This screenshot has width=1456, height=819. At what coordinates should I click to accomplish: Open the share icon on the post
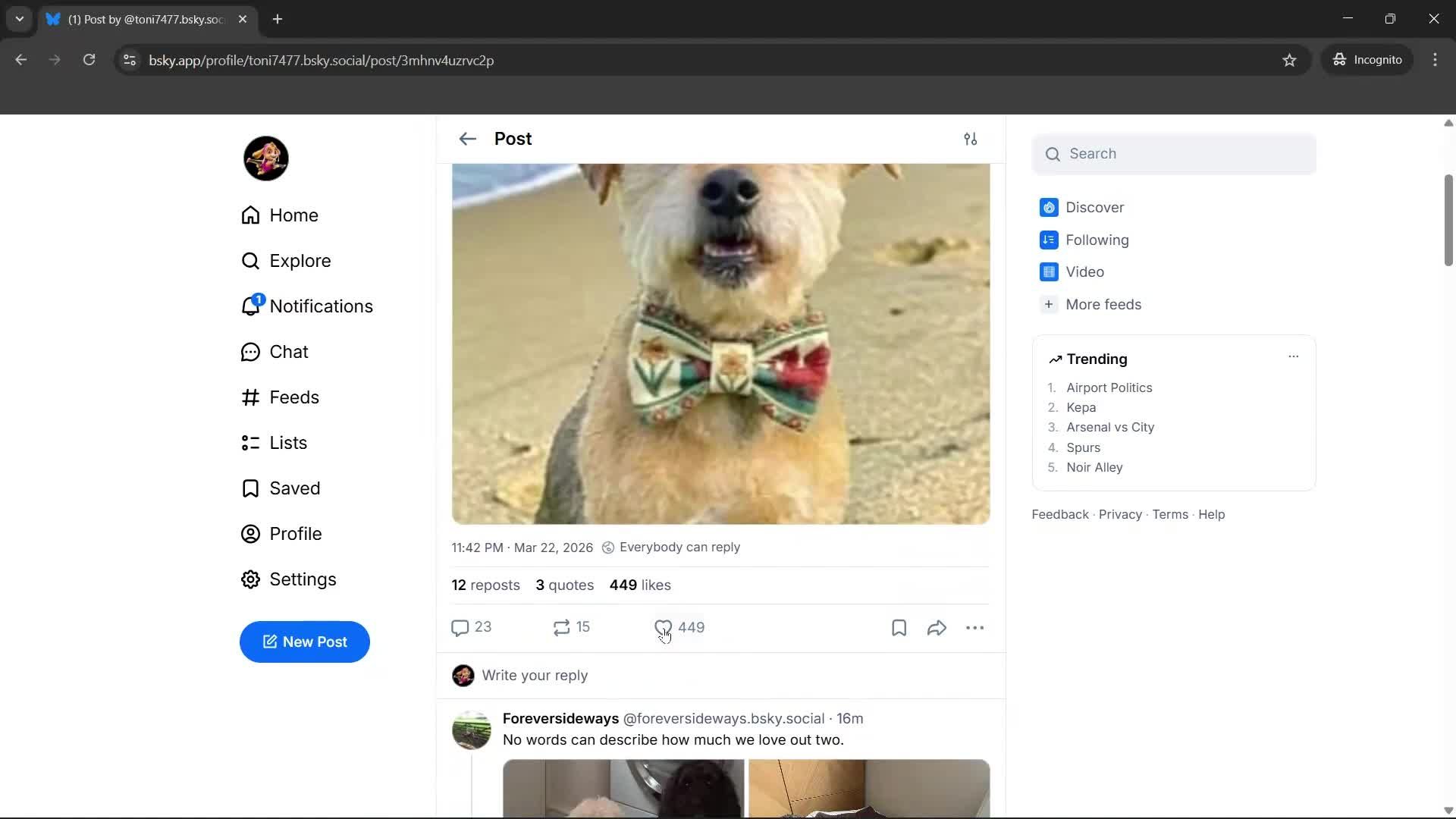pyautogui.click(x=937, y=627)
